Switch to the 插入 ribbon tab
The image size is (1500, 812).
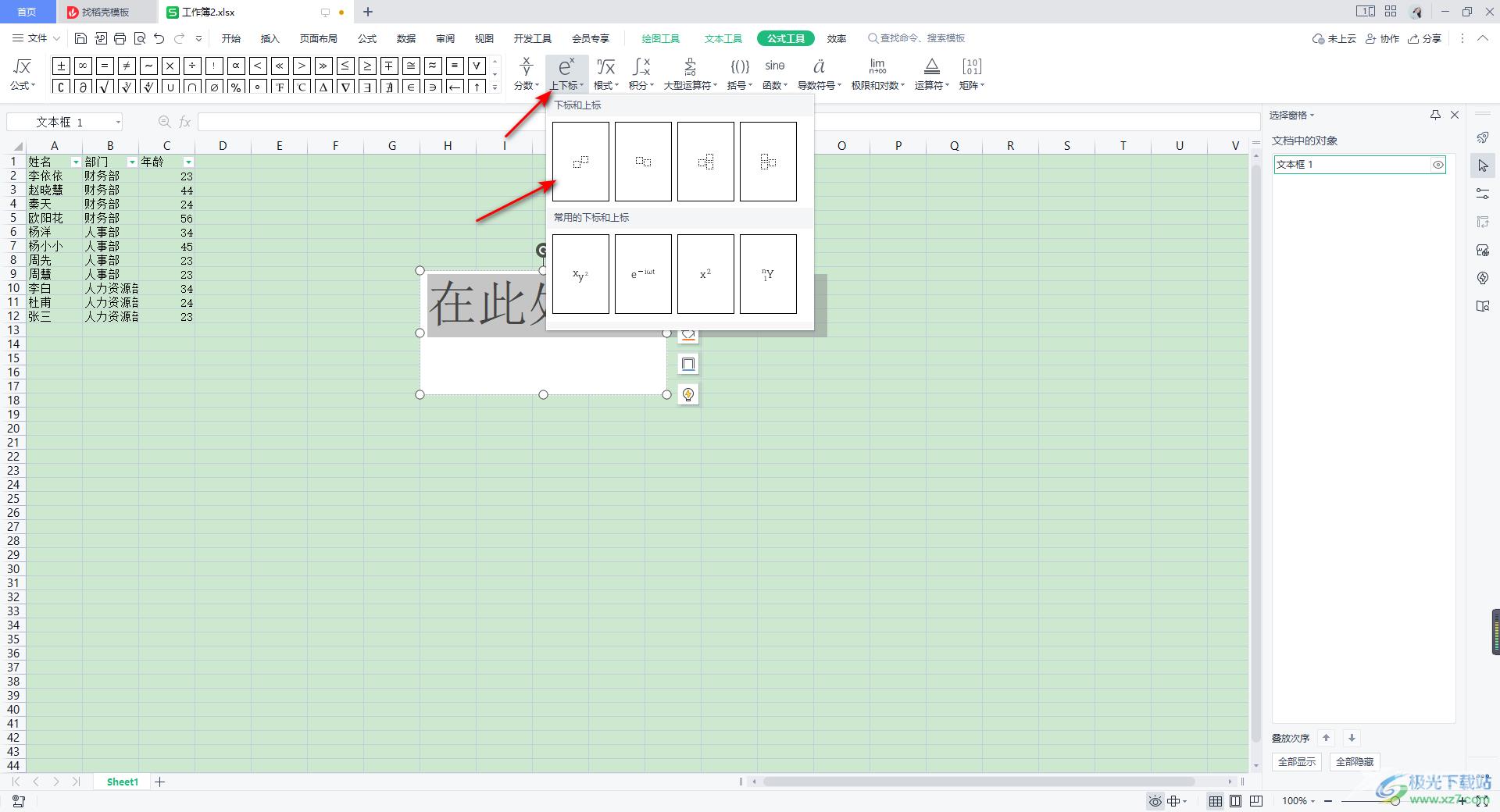point(270,38)
